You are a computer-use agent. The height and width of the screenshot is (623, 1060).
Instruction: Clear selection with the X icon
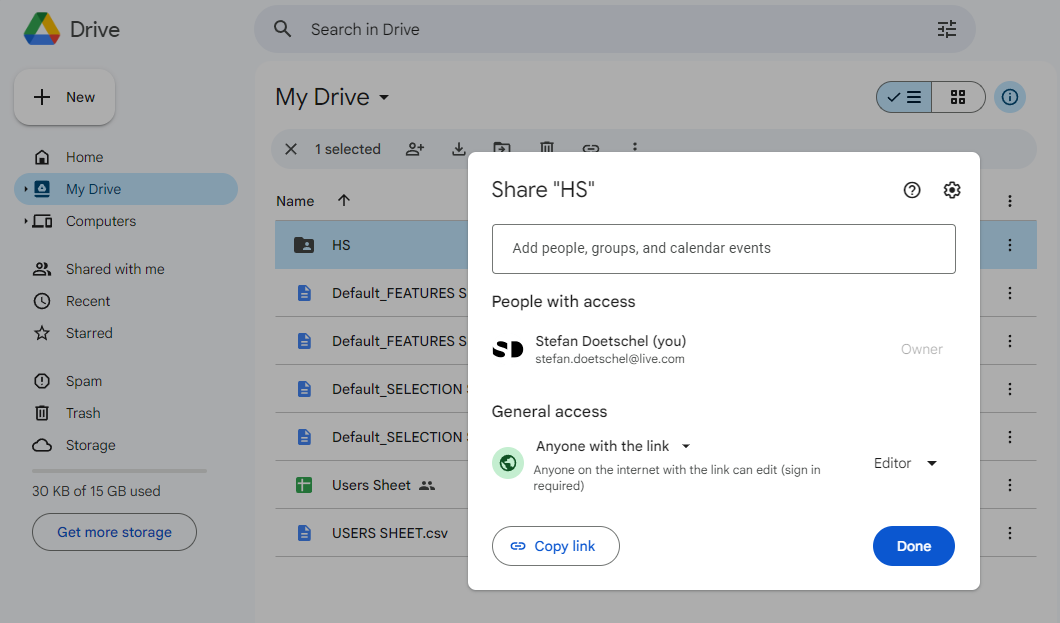(x=291, y=149)
